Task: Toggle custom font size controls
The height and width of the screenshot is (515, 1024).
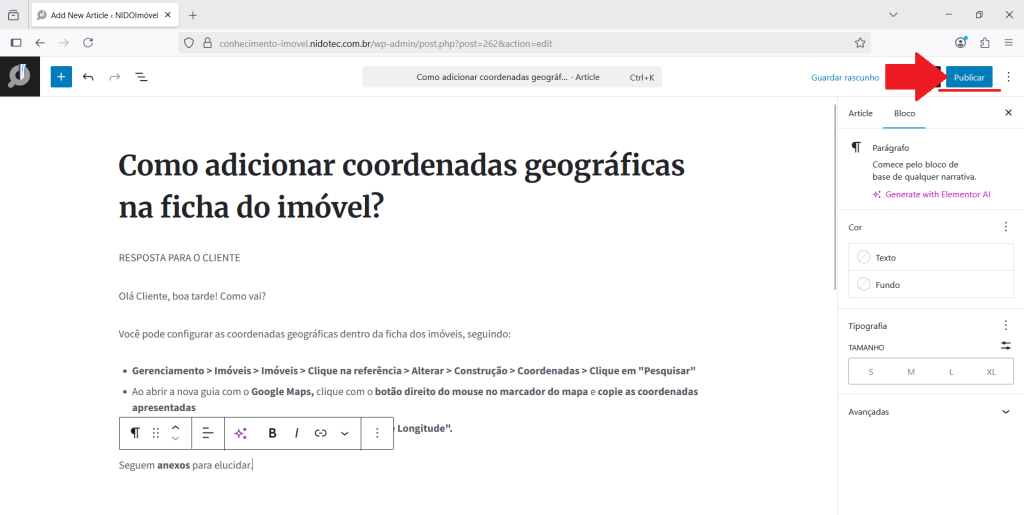Action: 1005,346
